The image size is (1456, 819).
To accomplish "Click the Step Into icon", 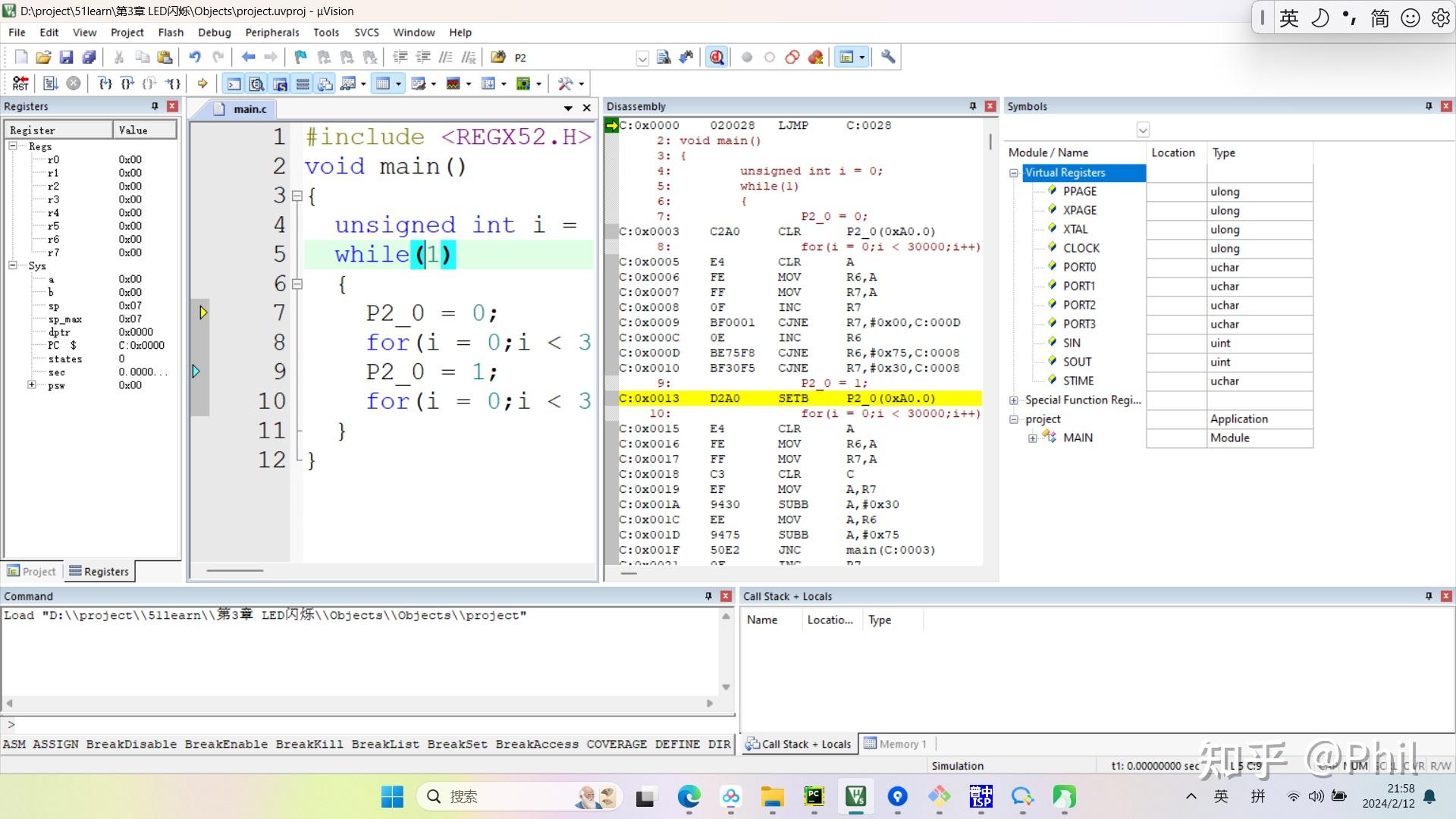I will 105,83.
